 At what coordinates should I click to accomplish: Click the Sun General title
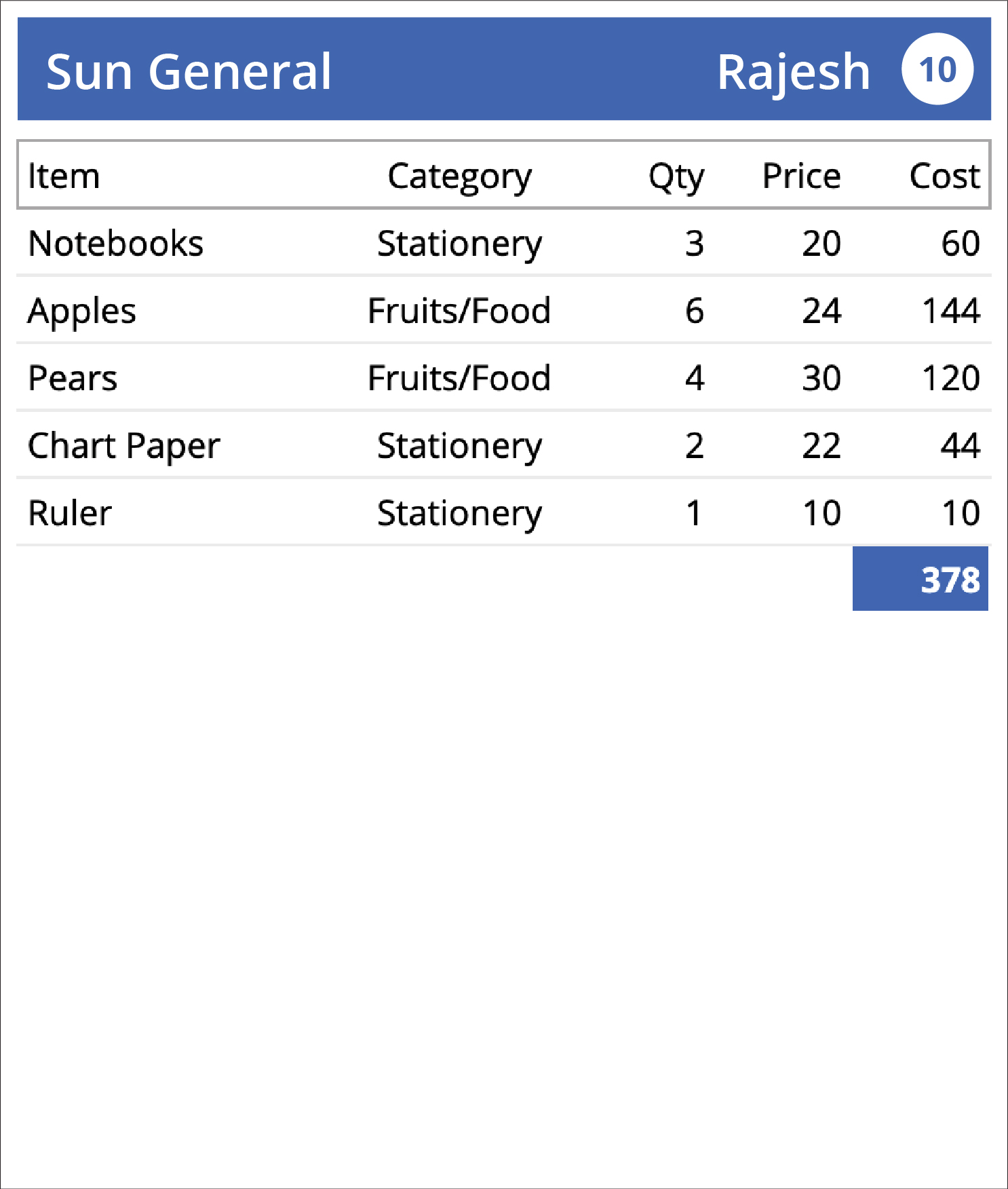click(189, 72)
